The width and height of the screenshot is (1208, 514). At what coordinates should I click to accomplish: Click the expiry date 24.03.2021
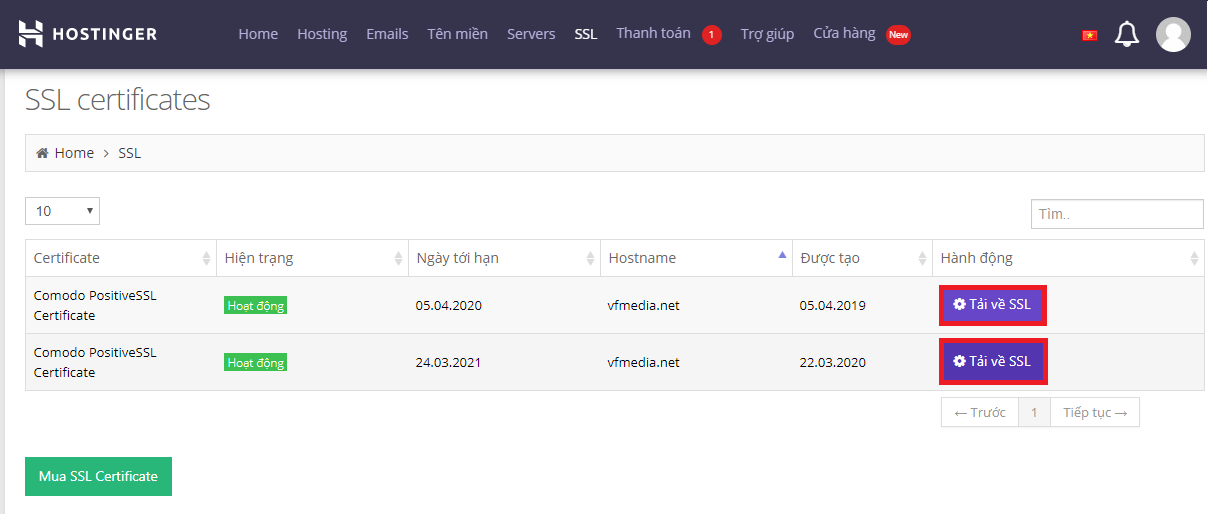pyautogui.click(x=449, y=363)
